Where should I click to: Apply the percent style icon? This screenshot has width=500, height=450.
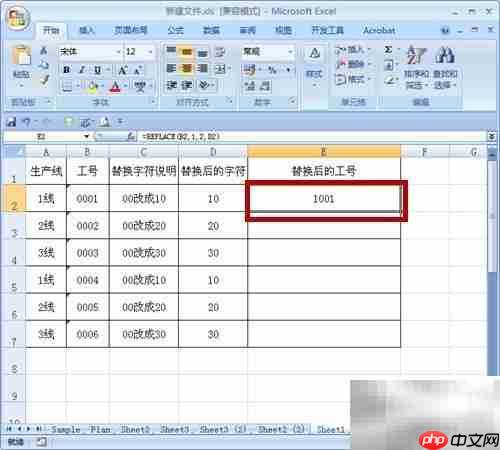coord(273,69)
